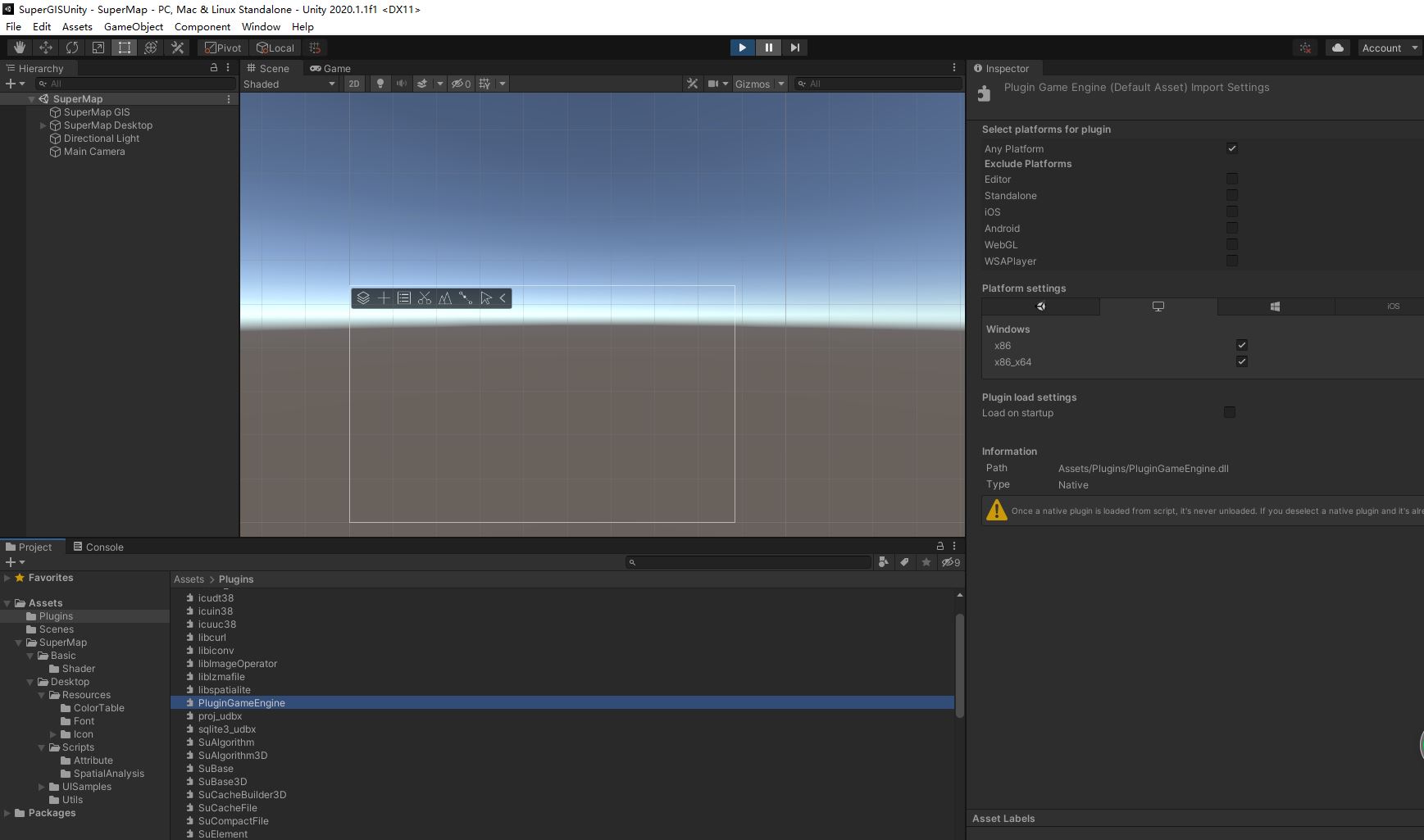Check the Android exclude checkbox

[1231, 228]
